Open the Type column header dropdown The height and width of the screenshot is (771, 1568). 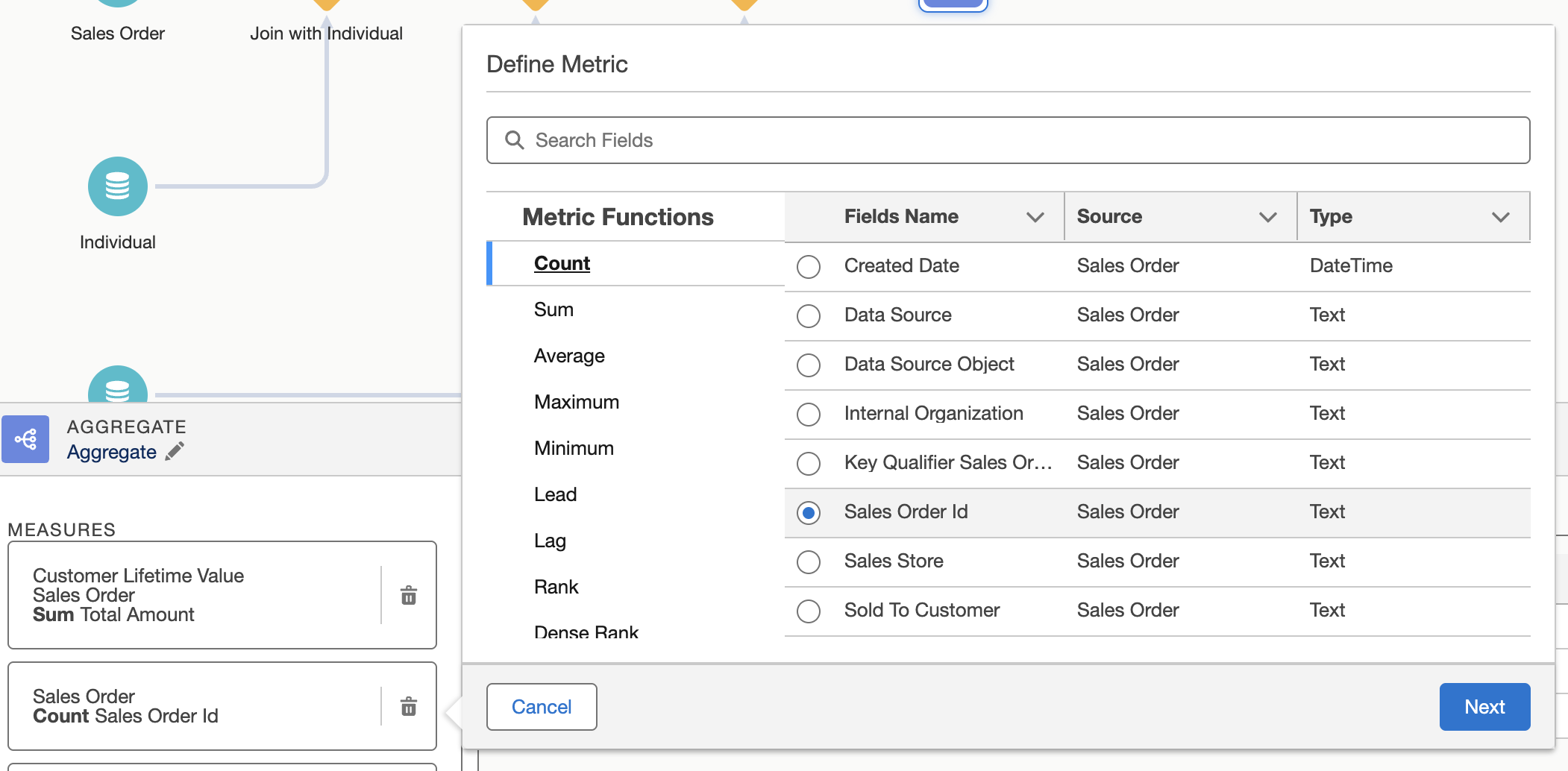point(1500,217)
